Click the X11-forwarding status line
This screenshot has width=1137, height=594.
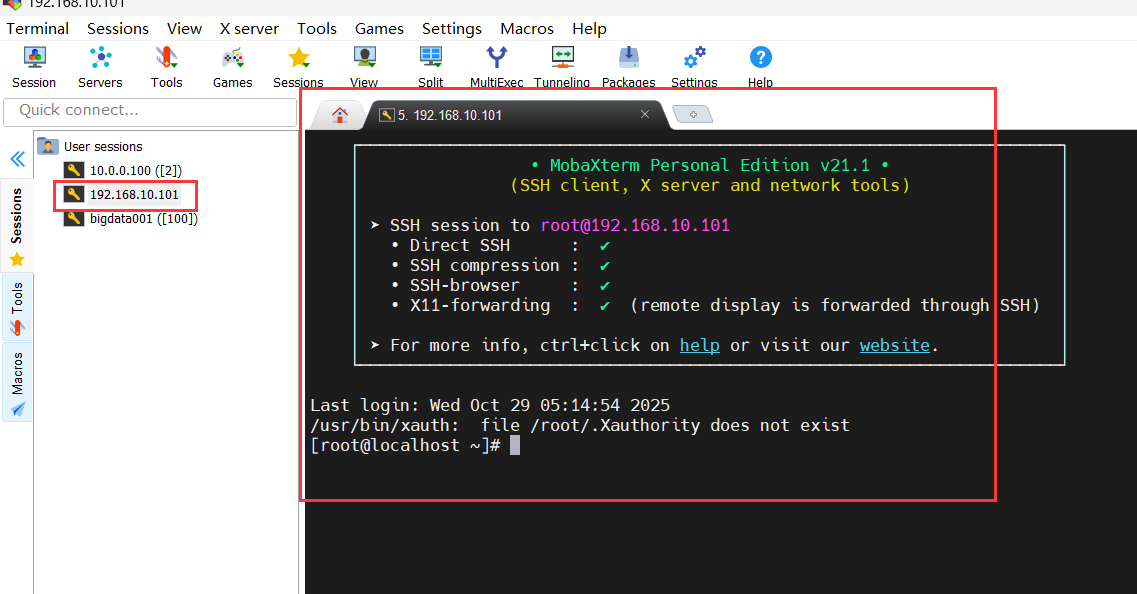[715, 305]
